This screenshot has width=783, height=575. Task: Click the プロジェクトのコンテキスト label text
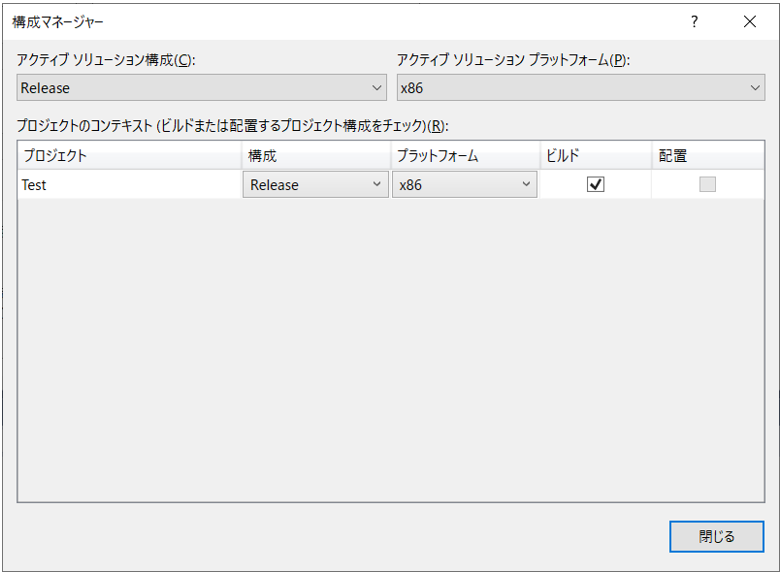(233, 126)
